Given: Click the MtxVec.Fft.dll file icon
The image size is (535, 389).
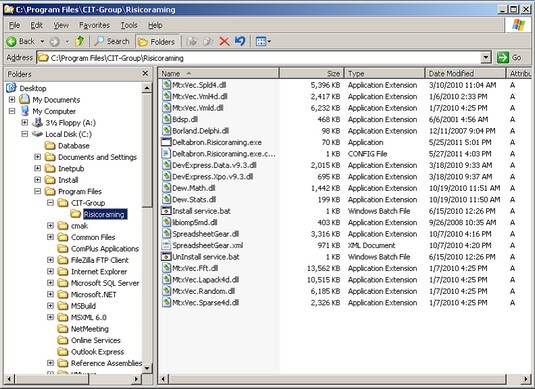Looking at the screenshot, I should click(166, 268).
